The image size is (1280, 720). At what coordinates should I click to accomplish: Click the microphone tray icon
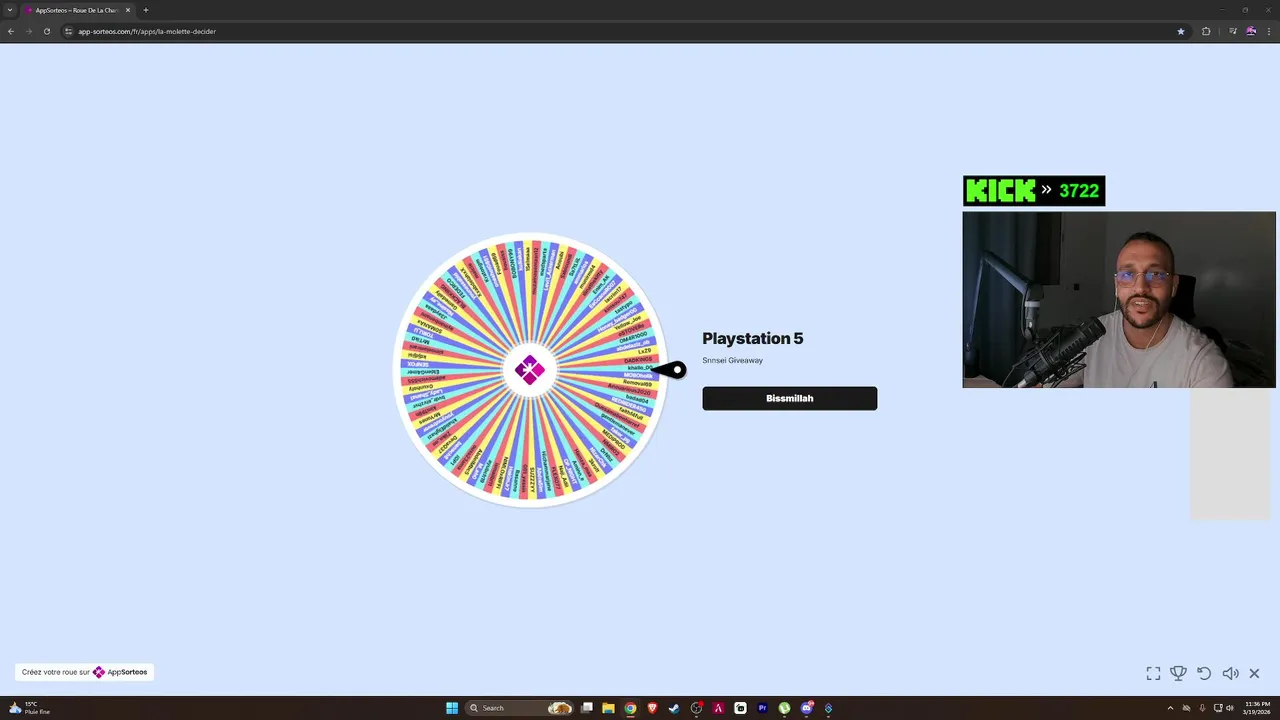(1202, 708)
